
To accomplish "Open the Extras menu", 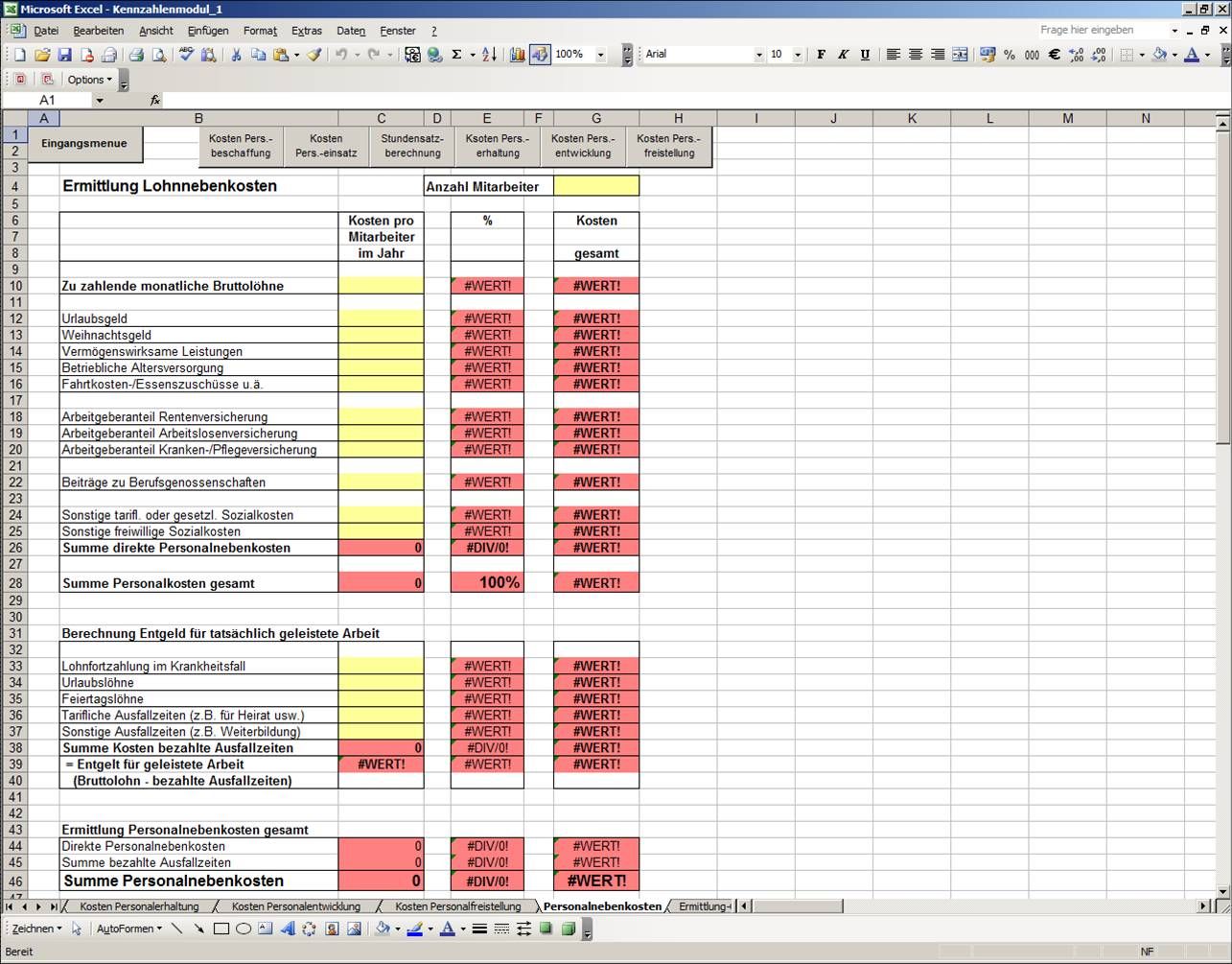I will coord(307,31).
